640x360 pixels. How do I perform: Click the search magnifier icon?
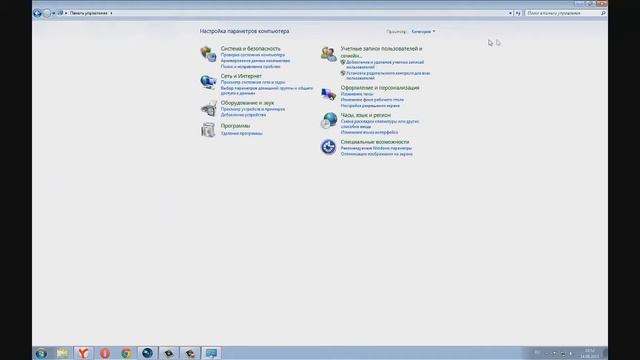coord(603,13)
